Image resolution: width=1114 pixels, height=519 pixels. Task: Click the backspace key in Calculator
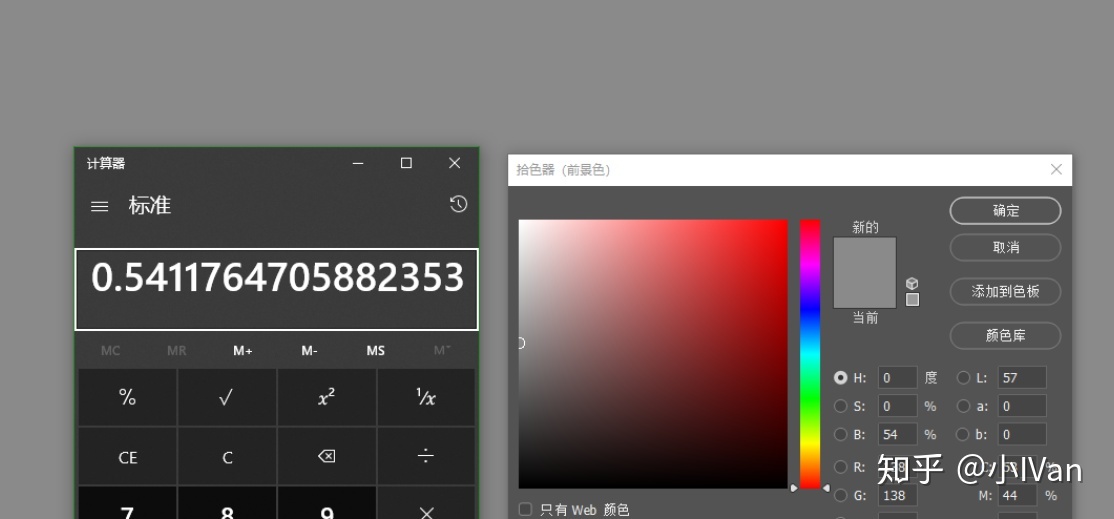(x=326, y=457)
